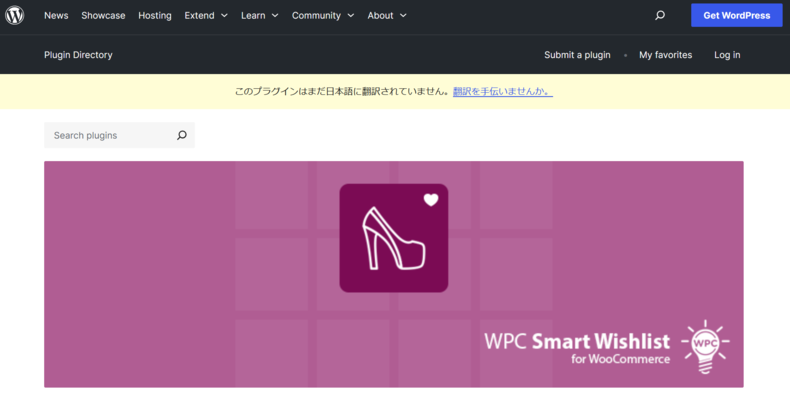Viewport: 790px width, 398px height.
Task: Click the WPC lightbulb logo
Action: point(705,347)
